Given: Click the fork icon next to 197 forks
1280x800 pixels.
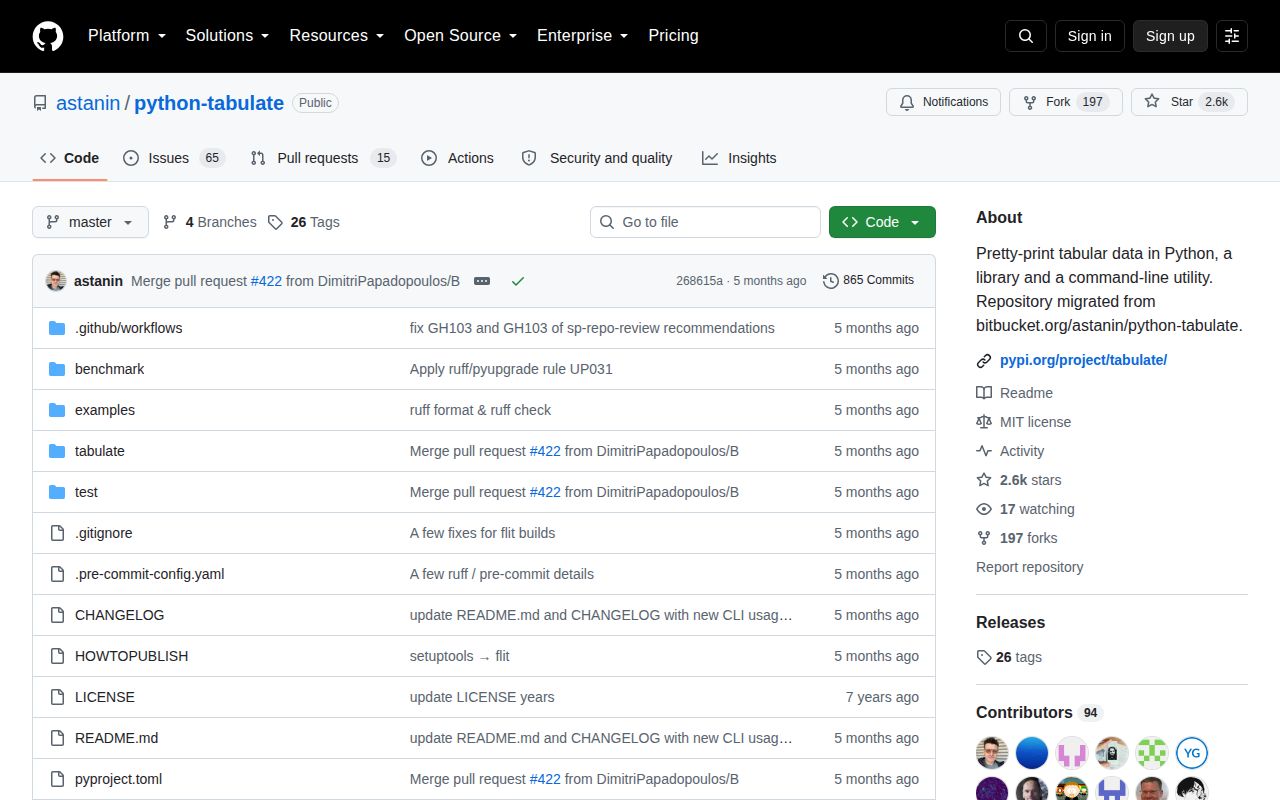Looking at the screenshot, I should pos(984,538).
